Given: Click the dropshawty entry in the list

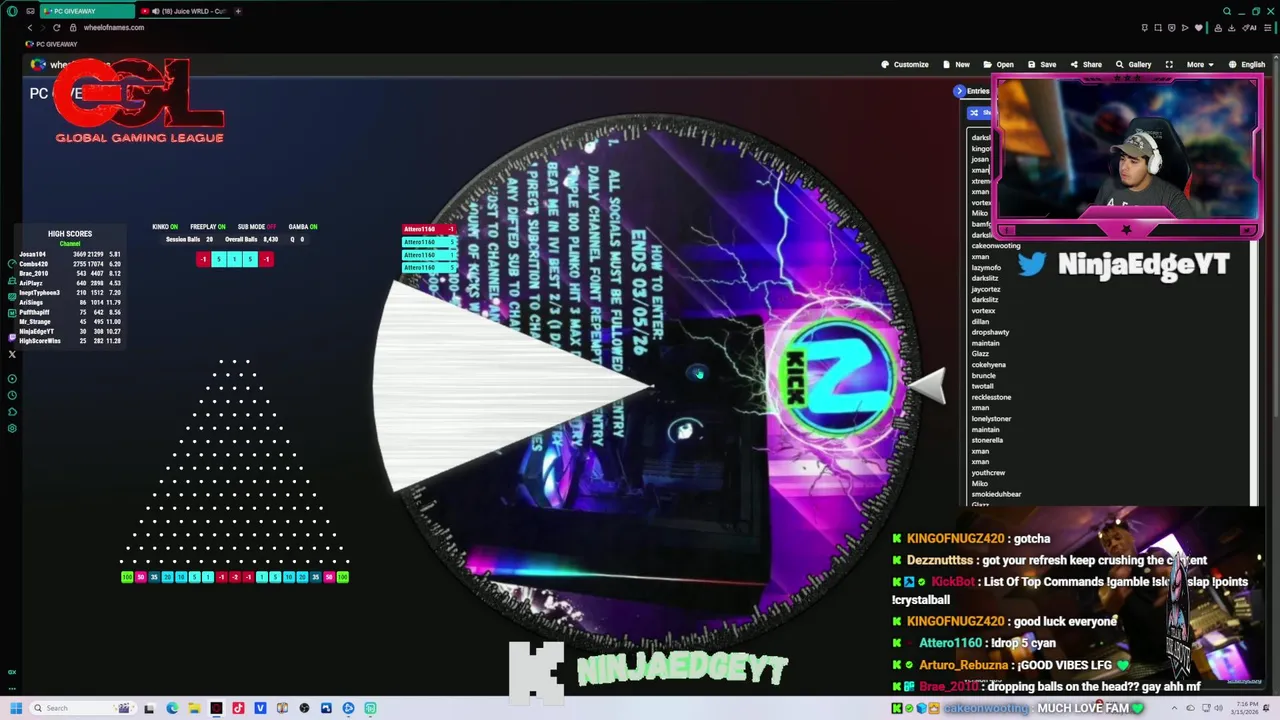Looking at the screenshot, I should pyautogui.click(x=990, y=332).
